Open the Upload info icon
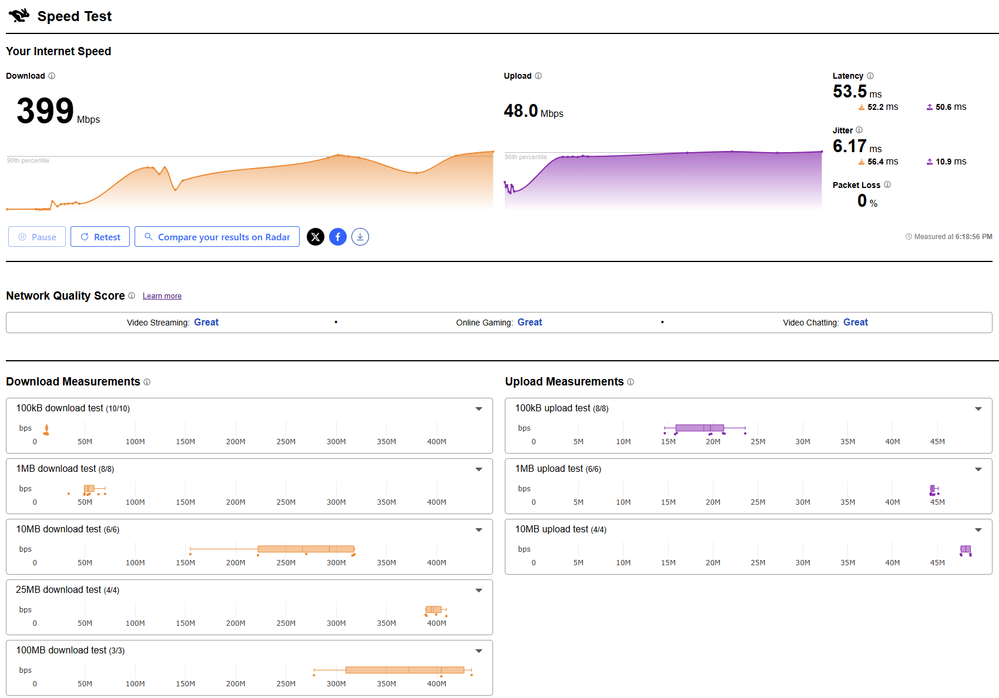 pyautogui.click(x=538, y=76)
